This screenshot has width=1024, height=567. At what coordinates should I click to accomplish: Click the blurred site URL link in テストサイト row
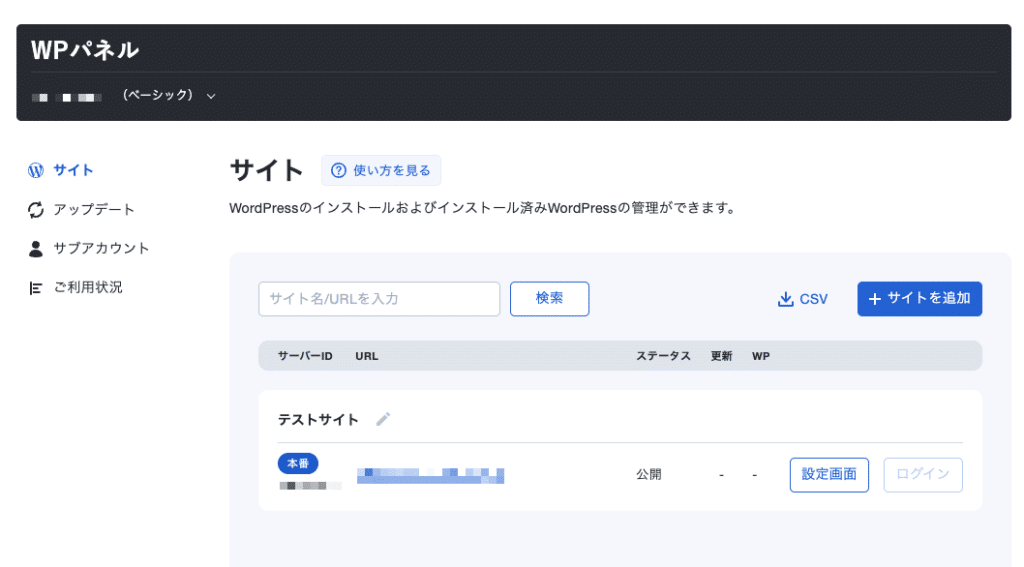[x=430, y=476]
